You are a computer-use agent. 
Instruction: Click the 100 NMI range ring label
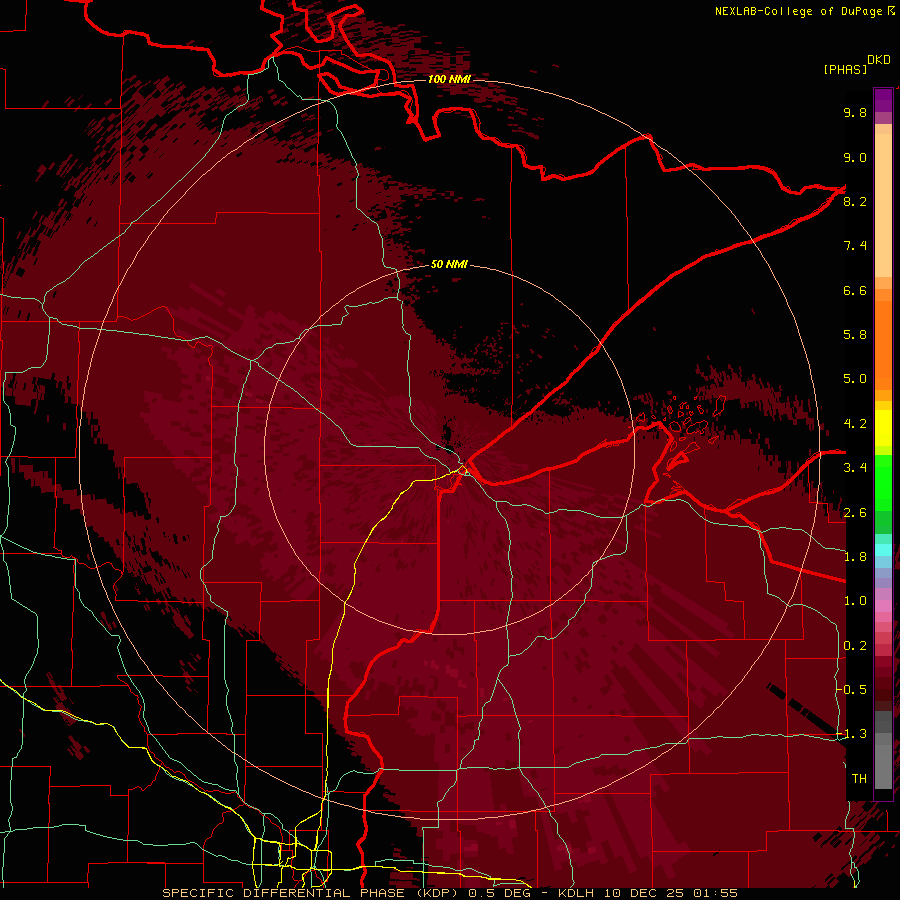pyautogui.click(x=449, y=79)
